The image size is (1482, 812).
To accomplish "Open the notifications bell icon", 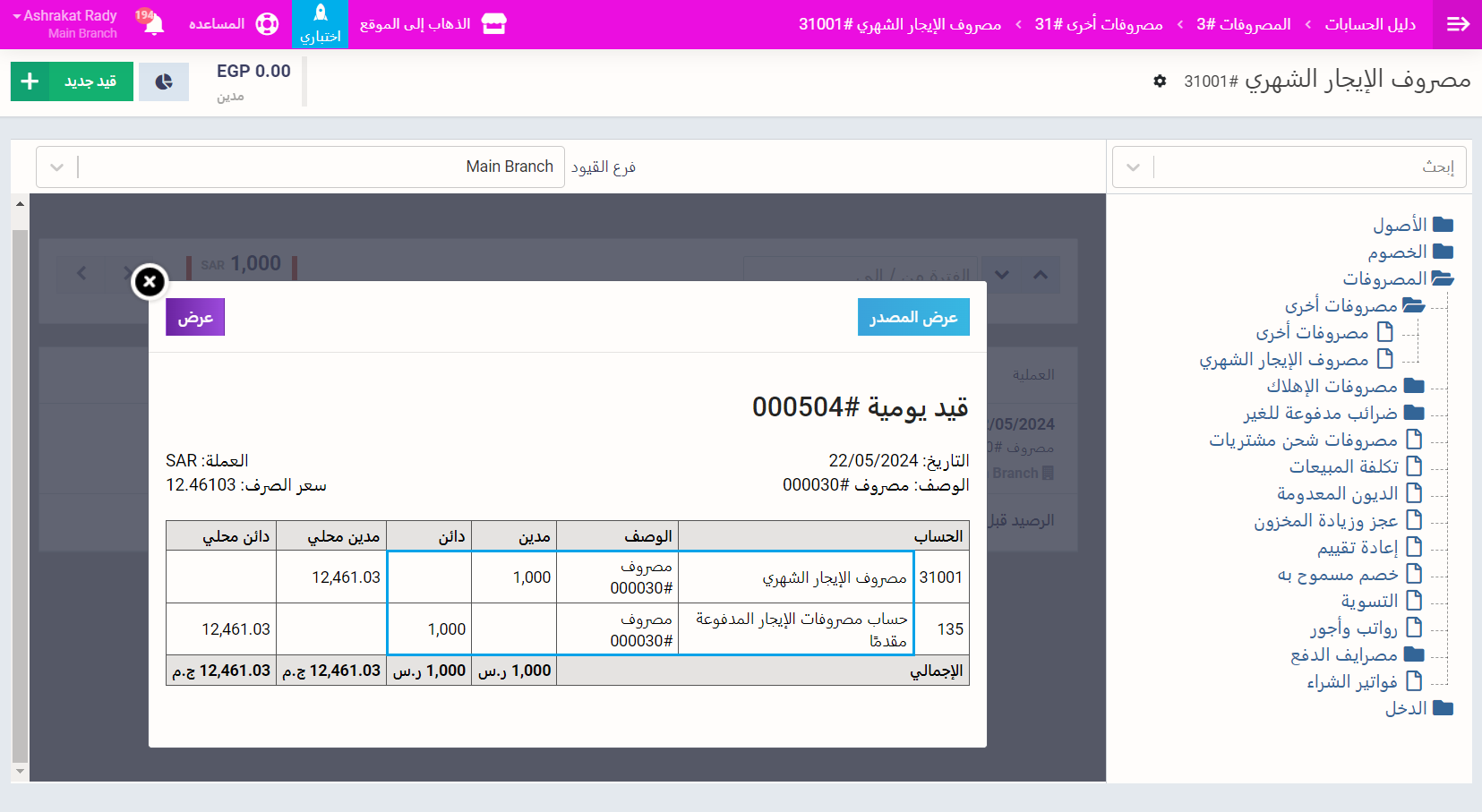I will coord(154,24).
